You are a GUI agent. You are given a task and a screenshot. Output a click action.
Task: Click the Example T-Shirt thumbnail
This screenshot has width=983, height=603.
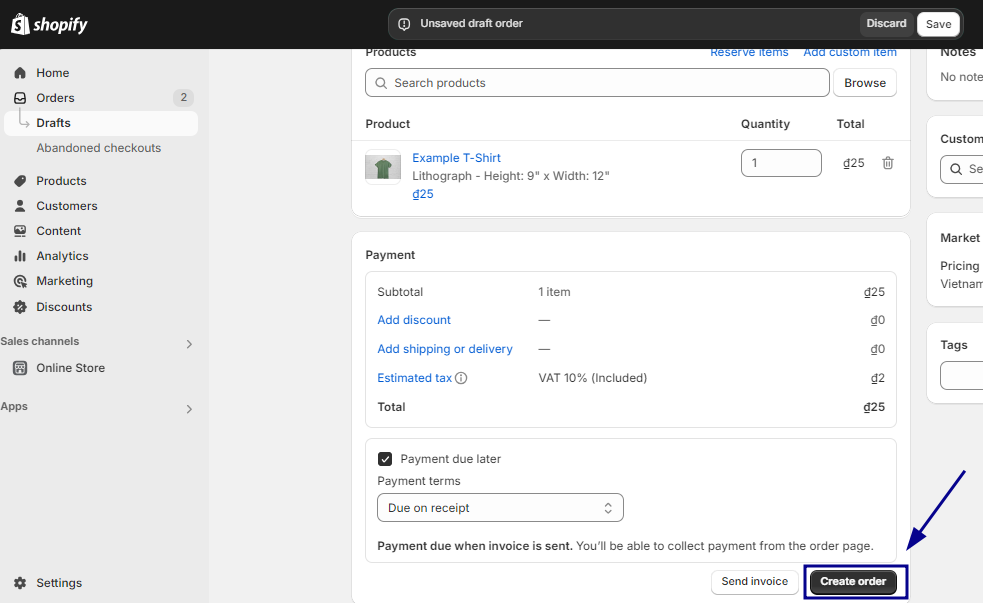[383, 167]
